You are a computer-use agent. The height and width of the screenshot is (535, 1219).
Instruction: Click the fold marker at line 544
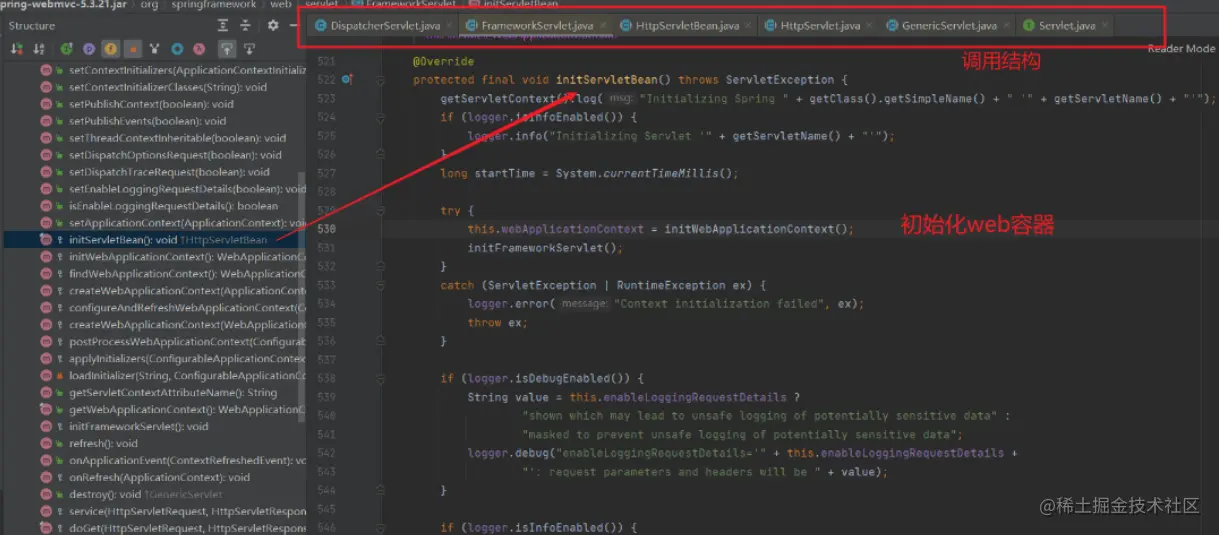[381, 490]
